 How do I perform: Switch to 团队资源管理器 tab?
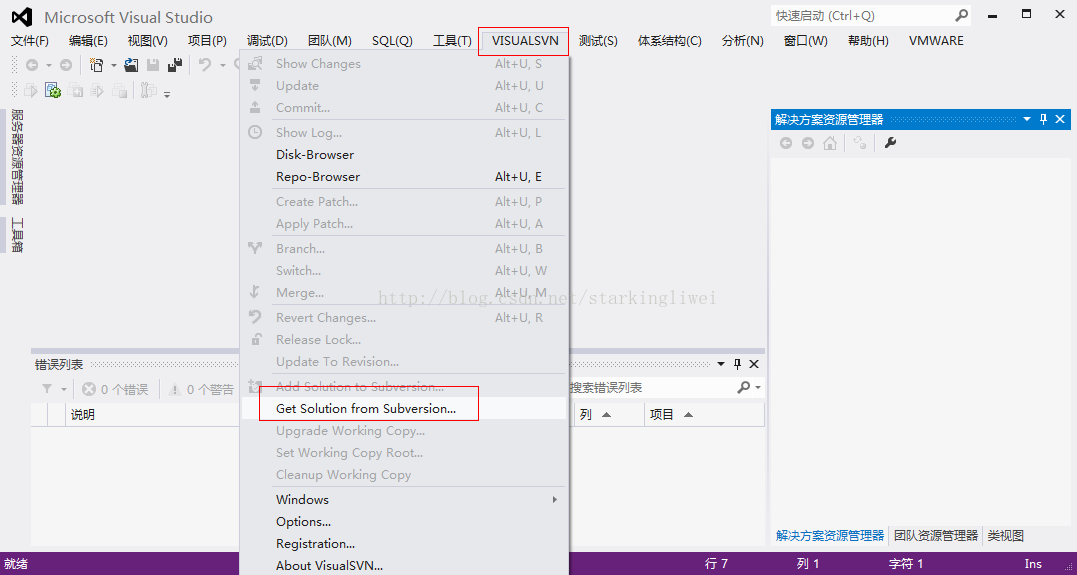click(x=936, y=536)
